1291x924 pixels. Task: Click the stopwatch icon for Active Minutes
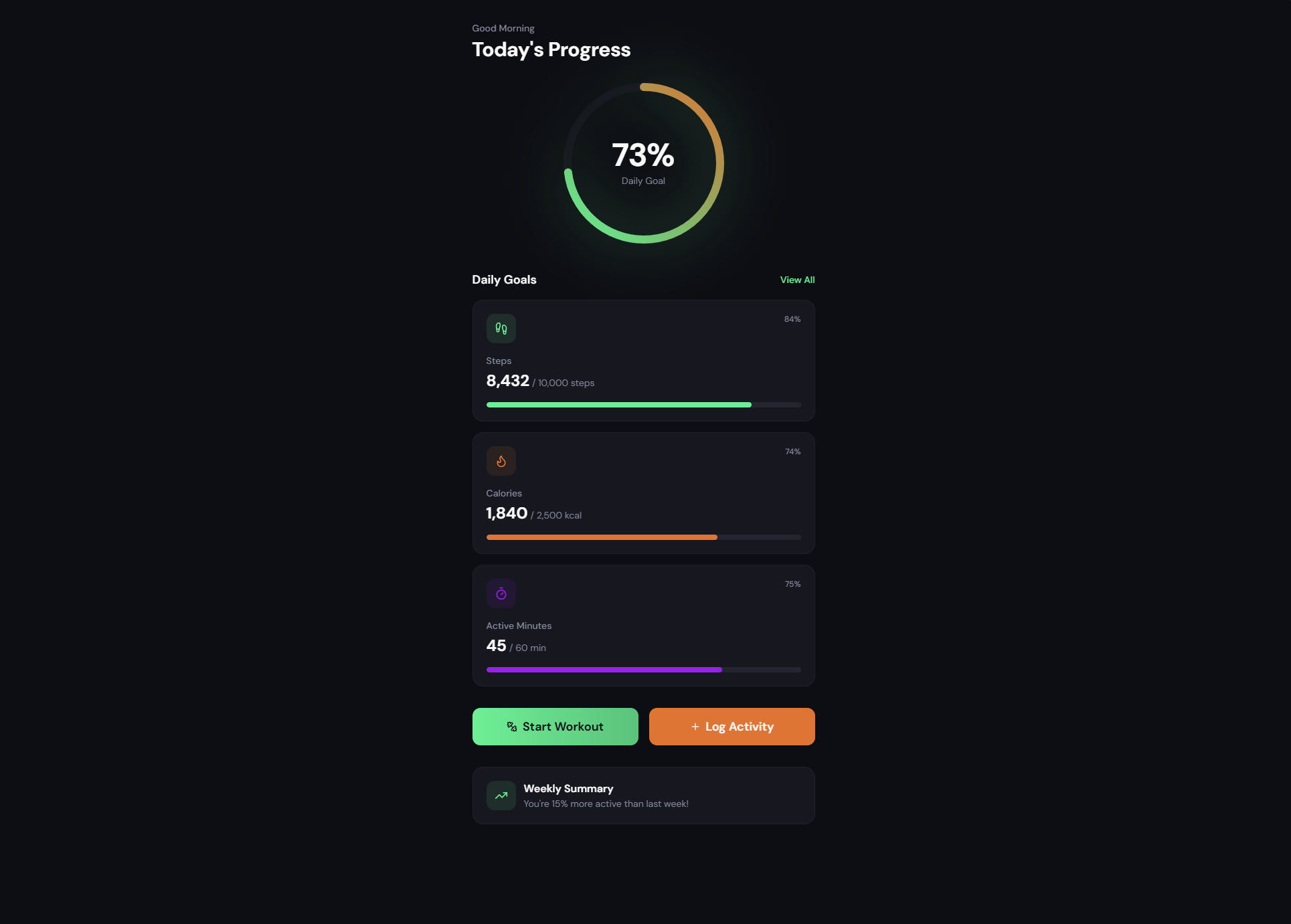click(501, 593)
